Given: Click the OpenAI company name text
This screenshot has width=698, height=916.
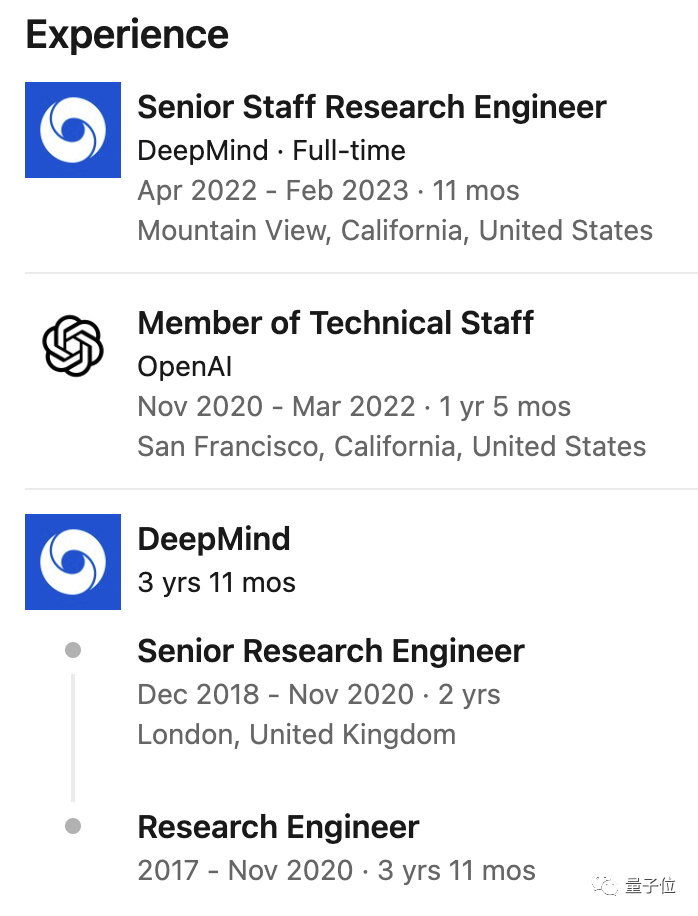Looking at the screenshot, I should (x=185, y=367).
